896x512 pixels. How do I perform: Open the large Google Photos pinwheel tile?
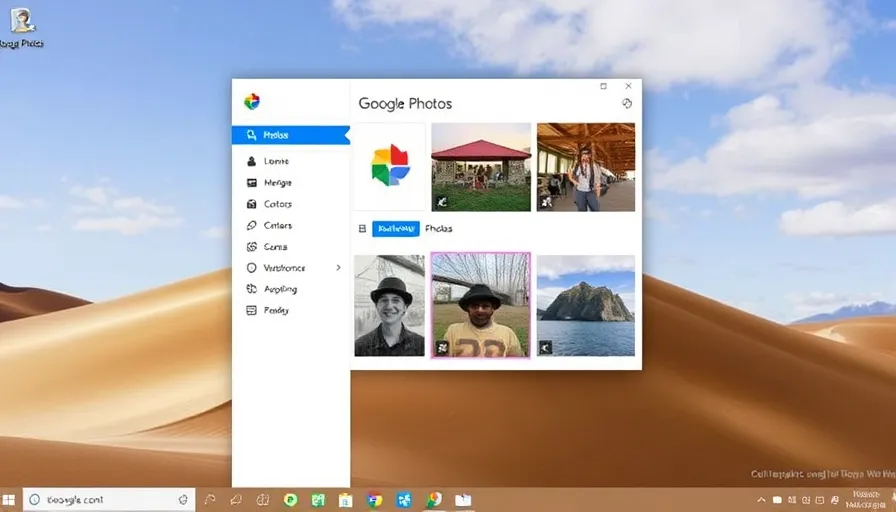click(x=389, y=166)
